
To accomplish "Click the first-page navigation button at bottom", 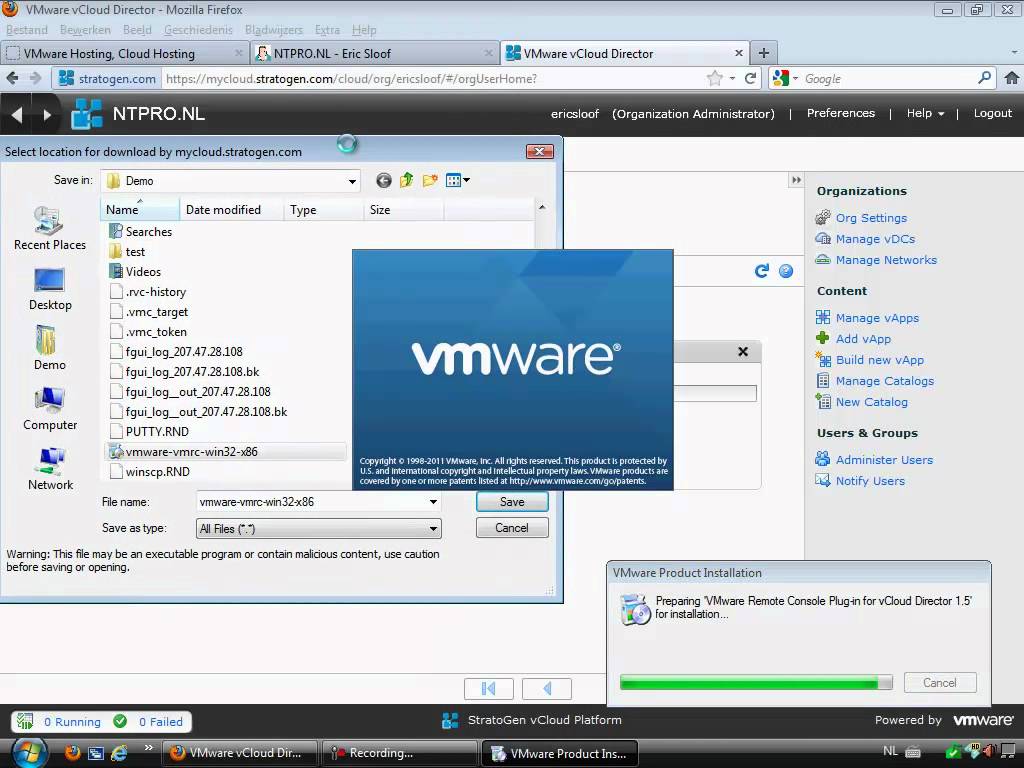I will pos(488,688).
